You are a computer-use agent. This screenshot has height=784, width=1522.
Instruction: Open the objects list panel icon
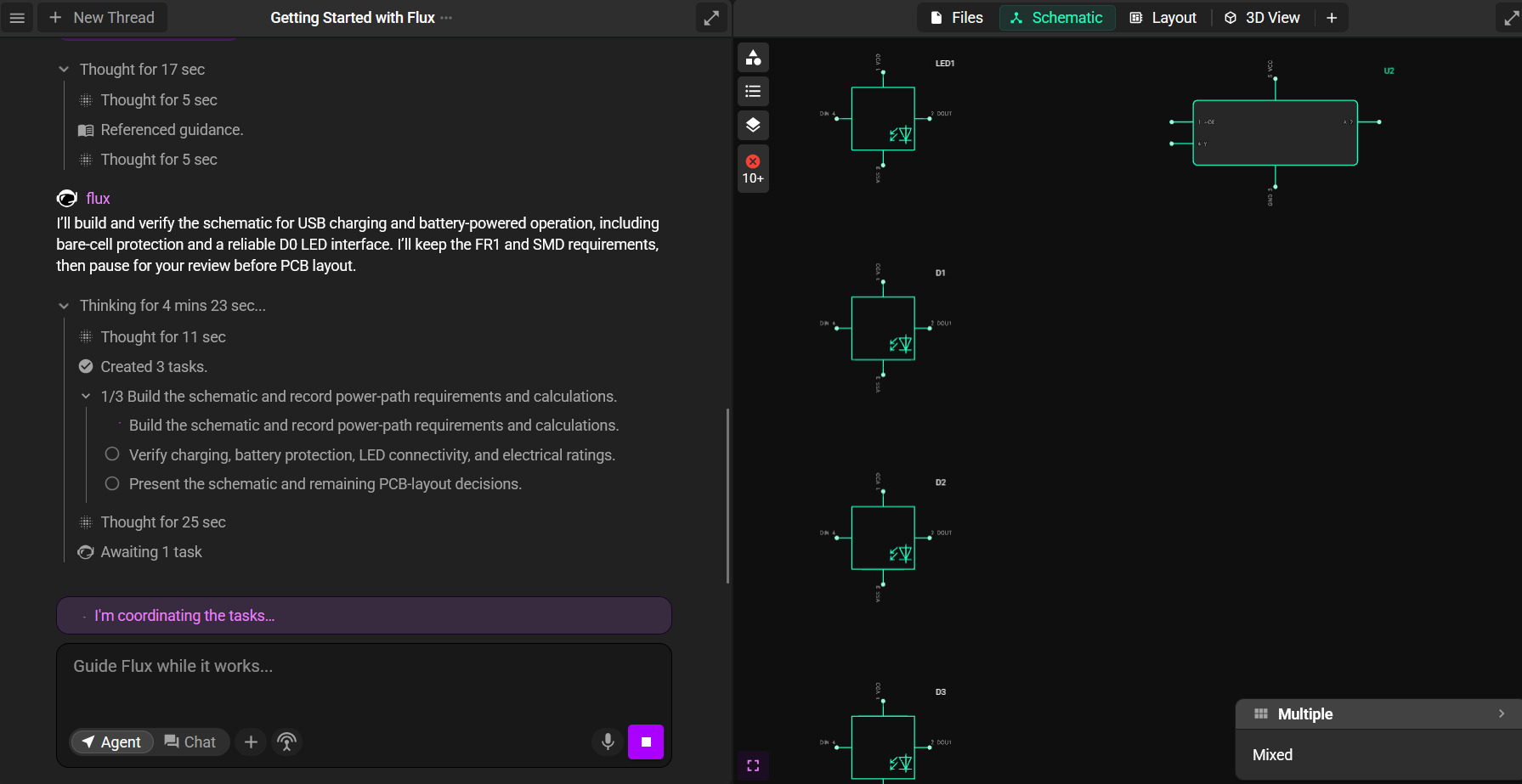pos(753,91)
